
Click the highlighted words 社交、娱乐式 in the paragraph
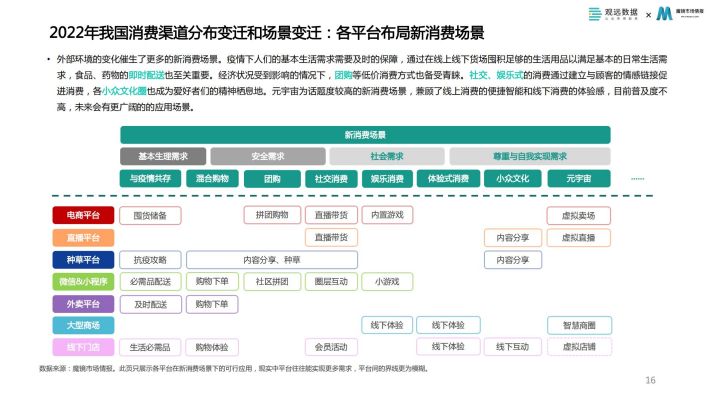(x=496, y=75)
